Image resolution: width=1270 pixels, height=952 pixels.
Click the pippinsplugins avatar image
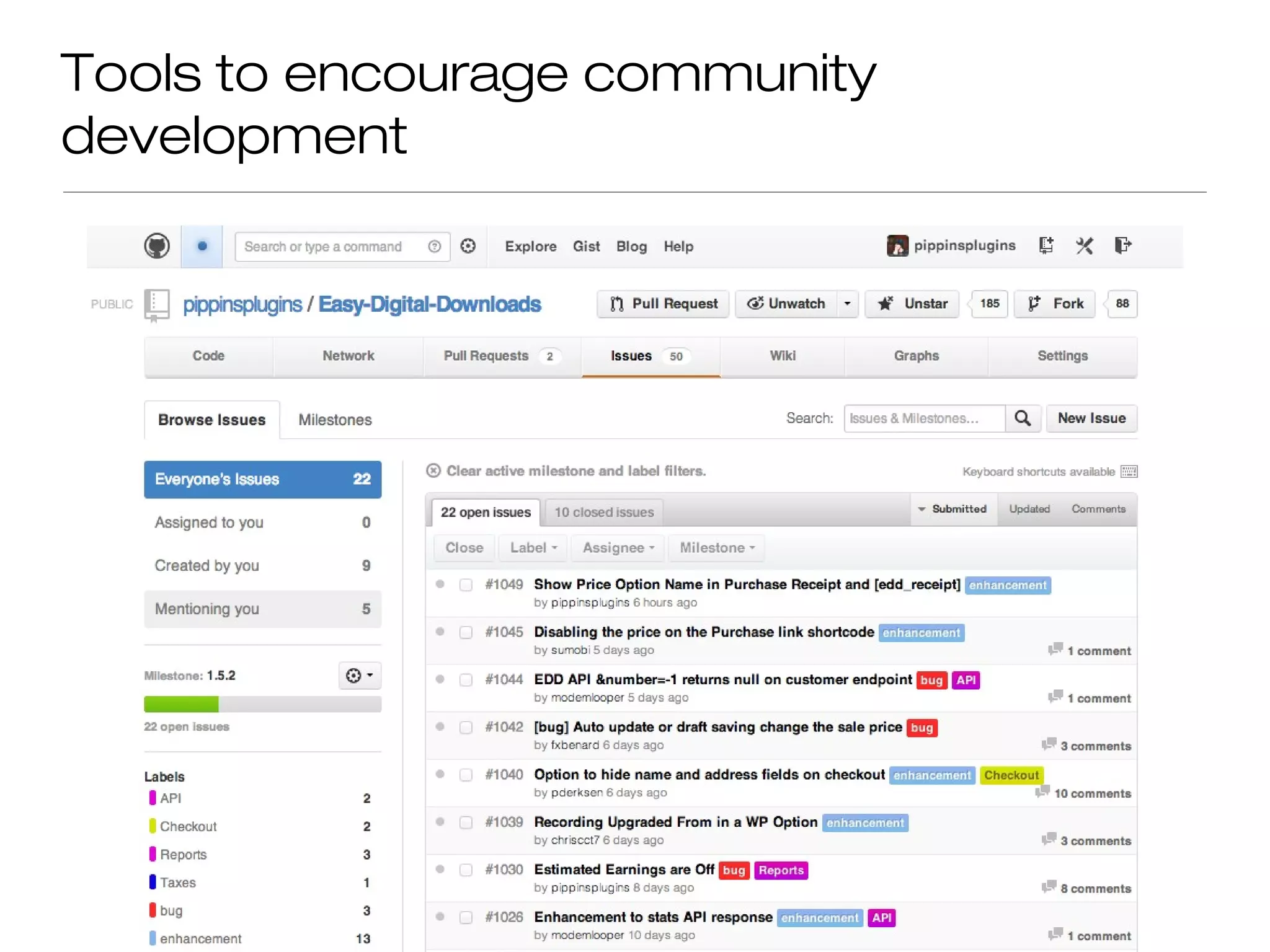pos(897,245)
